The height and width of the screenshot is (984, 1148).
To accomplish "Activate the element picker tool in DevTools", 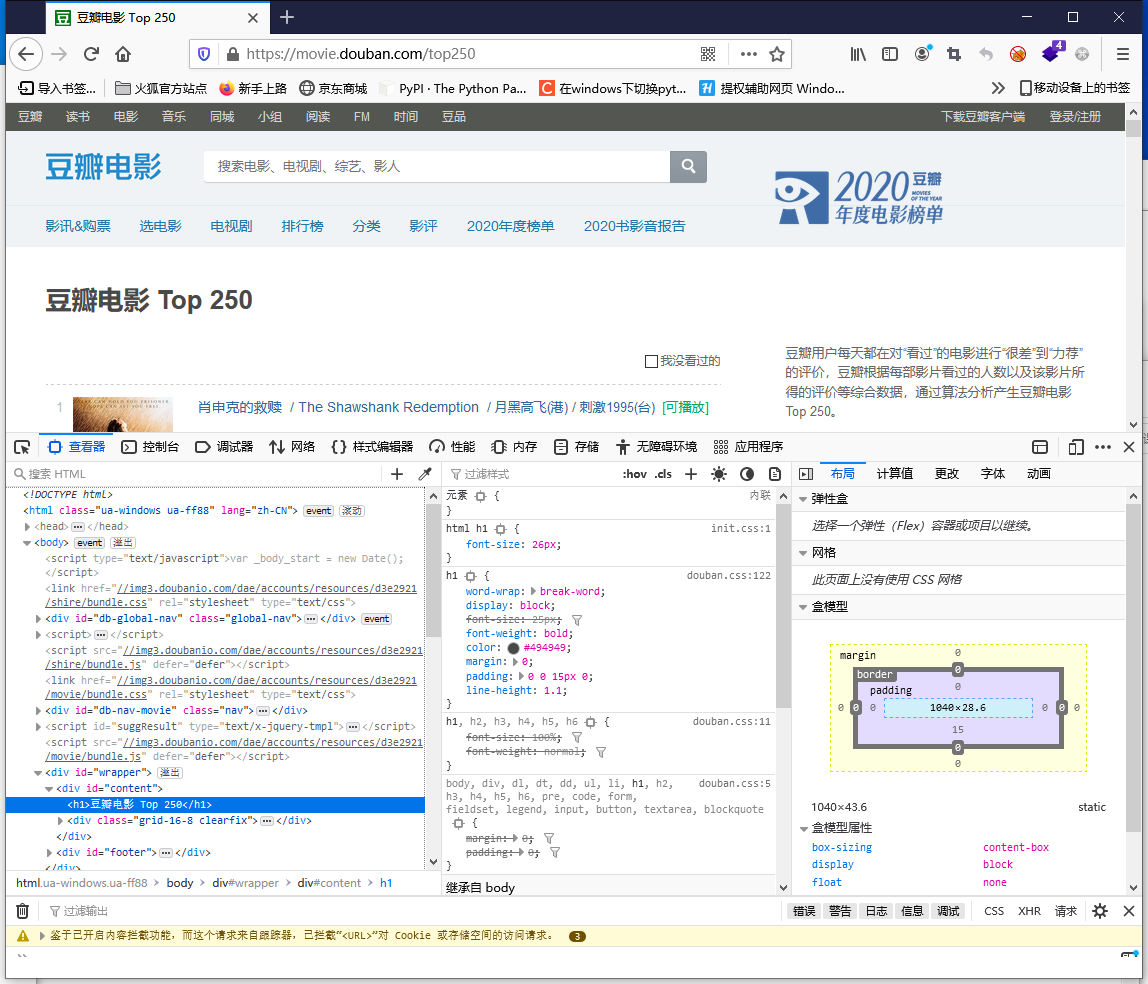I will [x=21, y=447].
